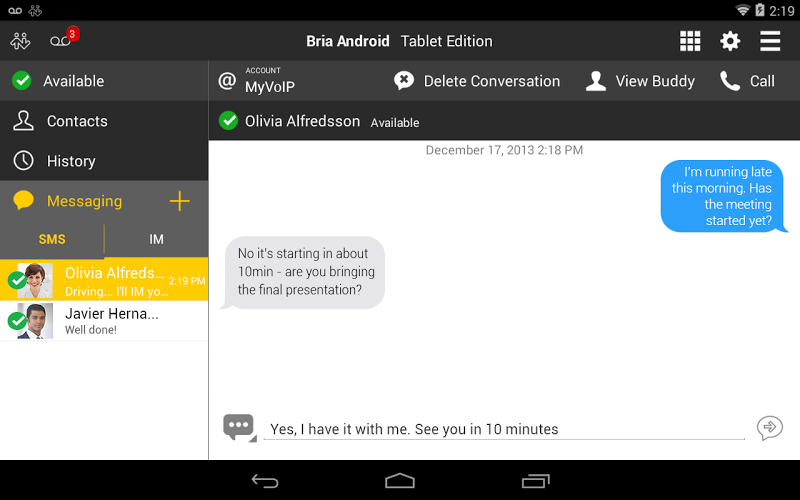The image size is (800, 500).
Task: Click the Delete Conversation X bubble icon
Action: coord(404,81)
